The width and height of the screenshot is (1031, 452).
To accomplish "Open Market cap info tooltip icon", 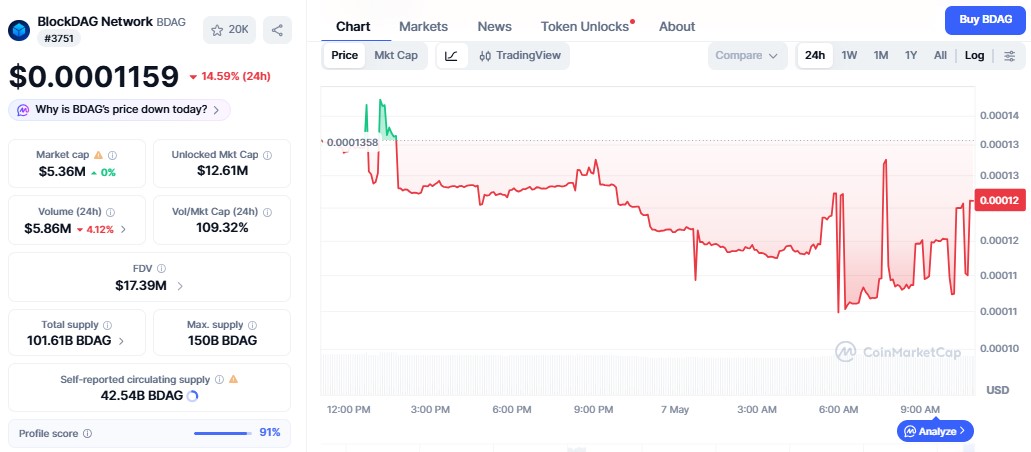I will (x=112, y=155).
